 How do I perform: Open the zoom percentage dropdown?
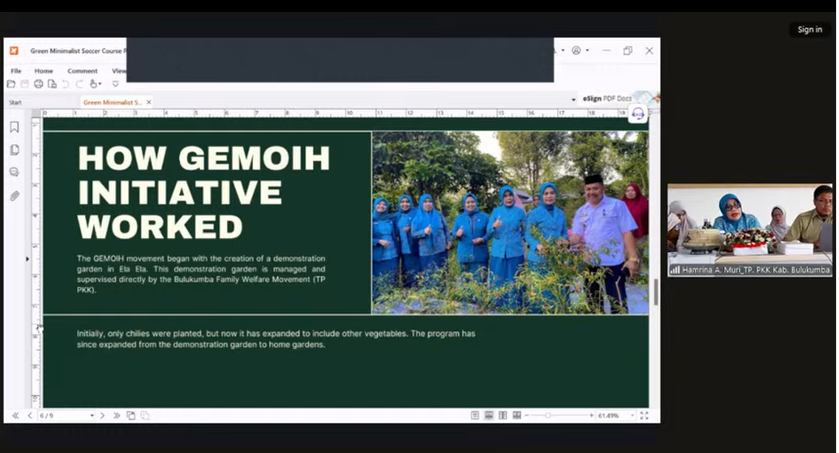pos(630,415)
